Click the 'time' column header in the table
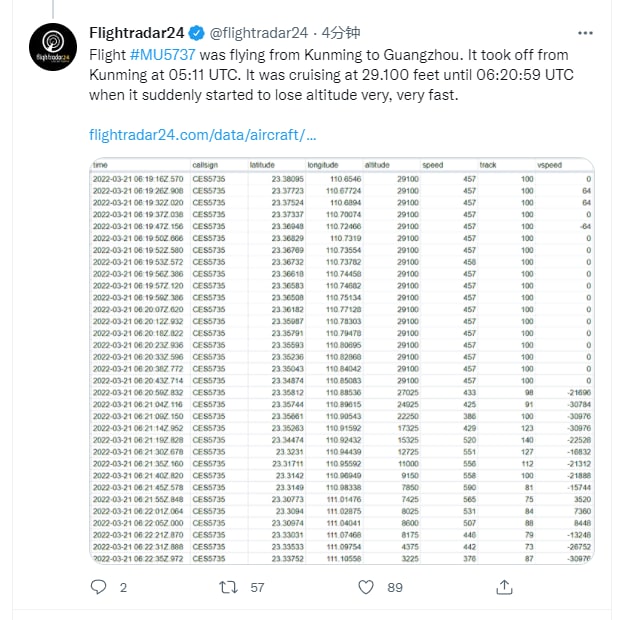Image resolution: width=623 pixels, height=620 pixels. click(100, 165)
